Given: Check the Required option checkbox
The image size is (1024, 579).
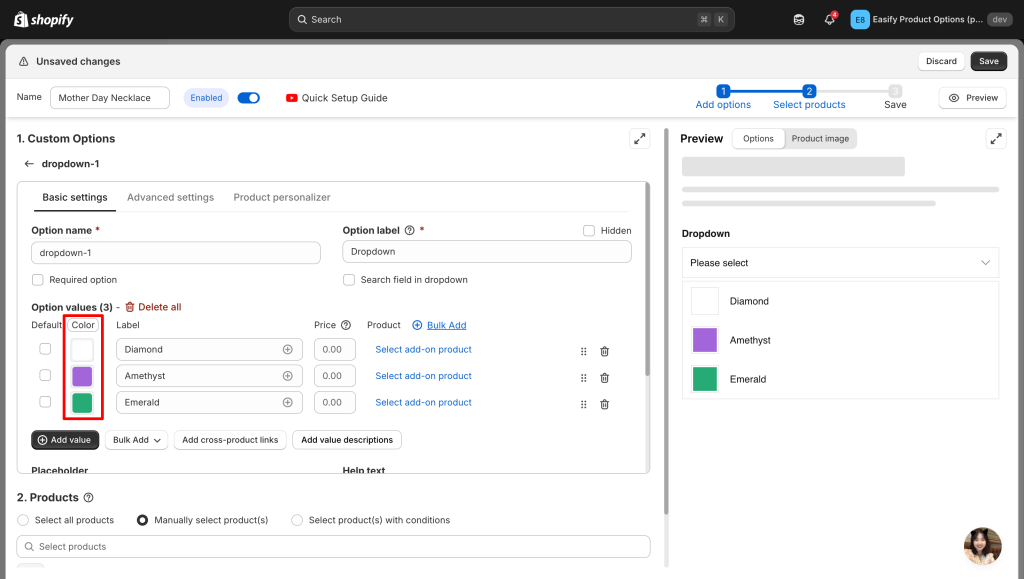Looking at the screenshot, I should pos(38,280).
